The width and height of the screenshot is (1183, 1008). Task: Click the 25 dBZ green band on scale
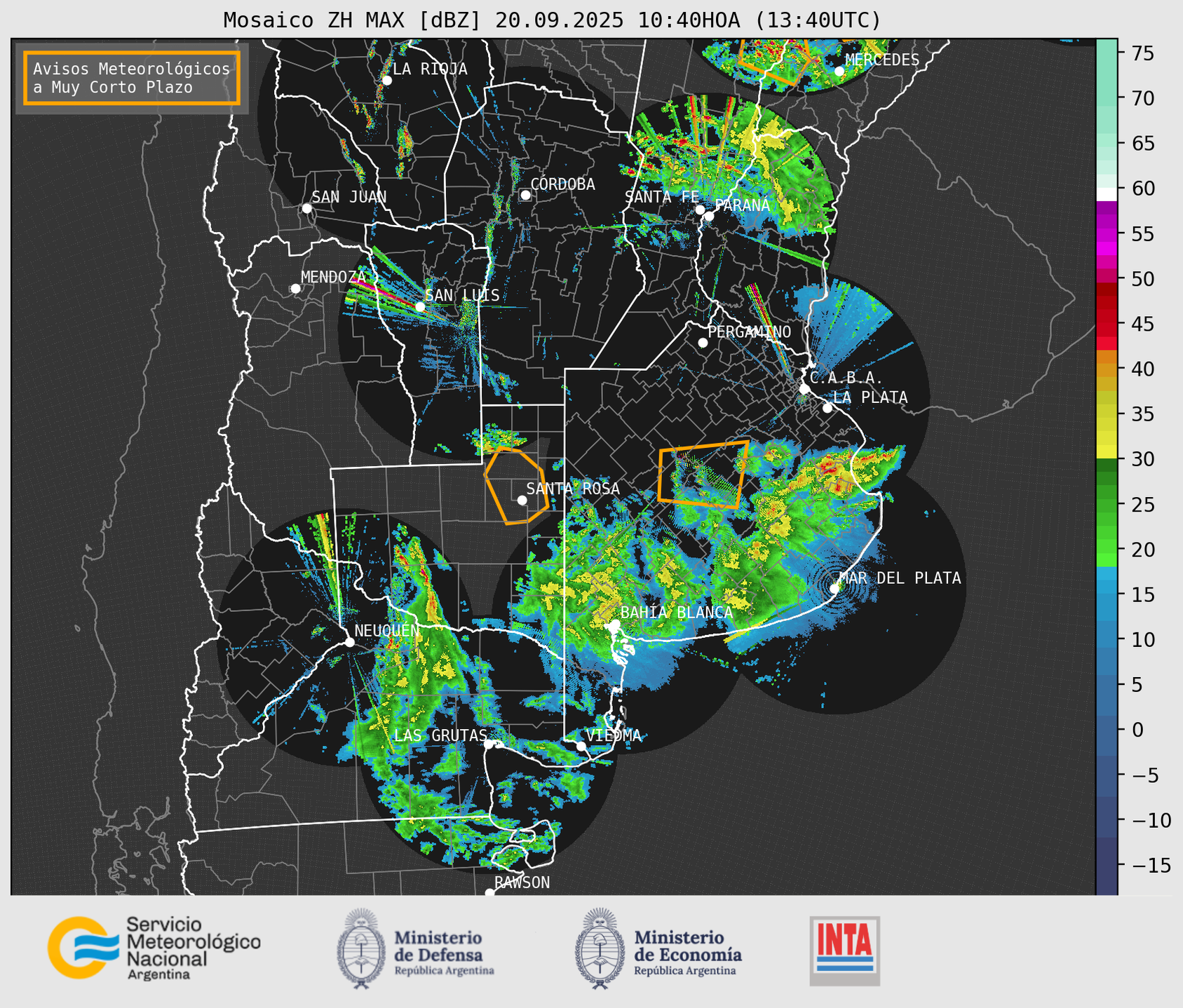click(x=1107, y=504)
